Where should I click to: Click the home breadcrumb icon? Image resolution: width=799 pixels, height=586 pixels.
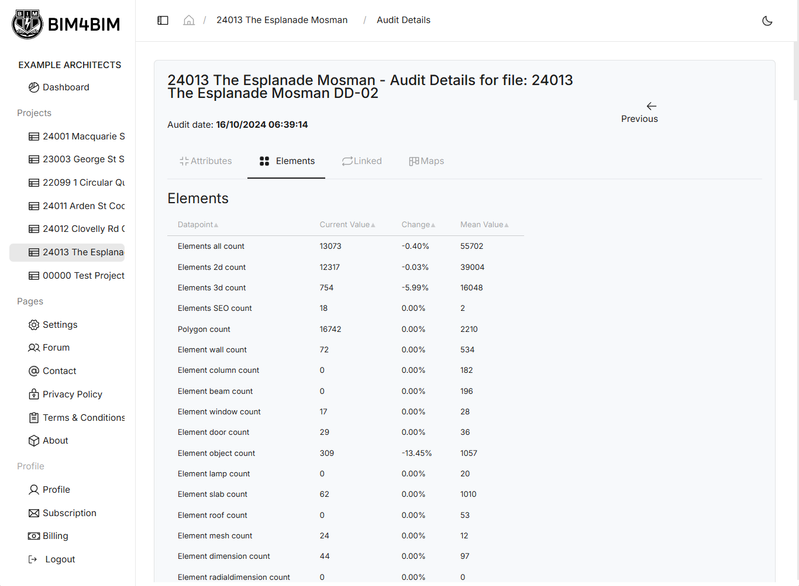[x=189, y=20]
